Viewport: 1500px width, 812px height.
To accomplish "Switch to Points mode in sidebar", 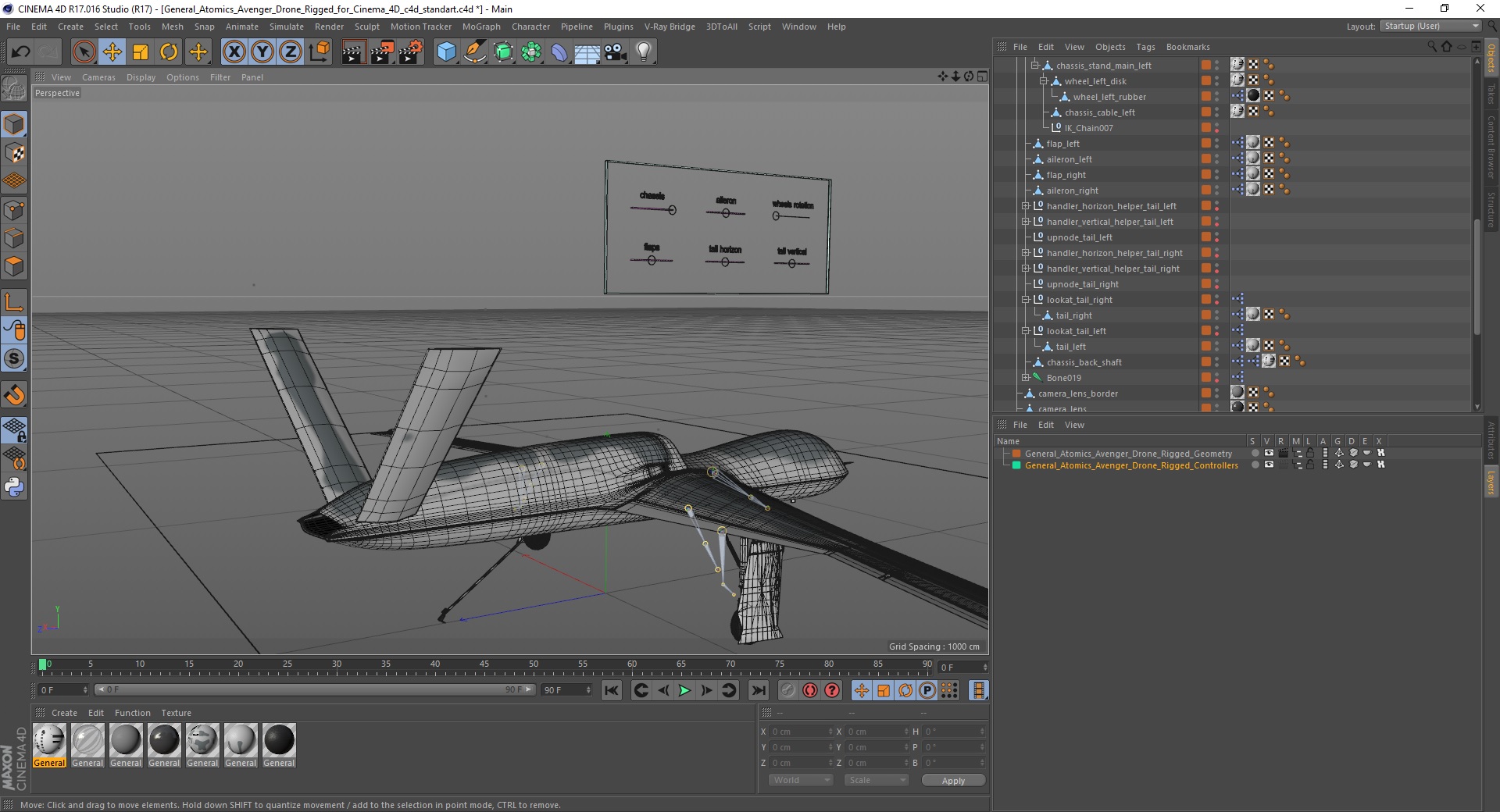I will point(14,210).
